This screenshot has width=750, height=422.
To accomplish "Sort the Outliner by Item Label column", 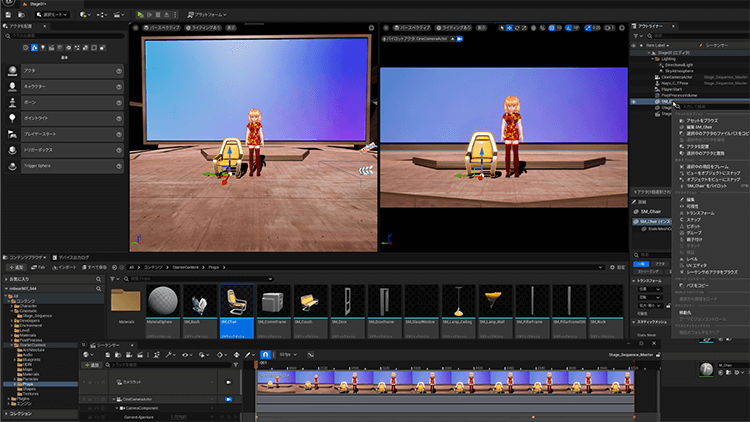I will (658, 45).
